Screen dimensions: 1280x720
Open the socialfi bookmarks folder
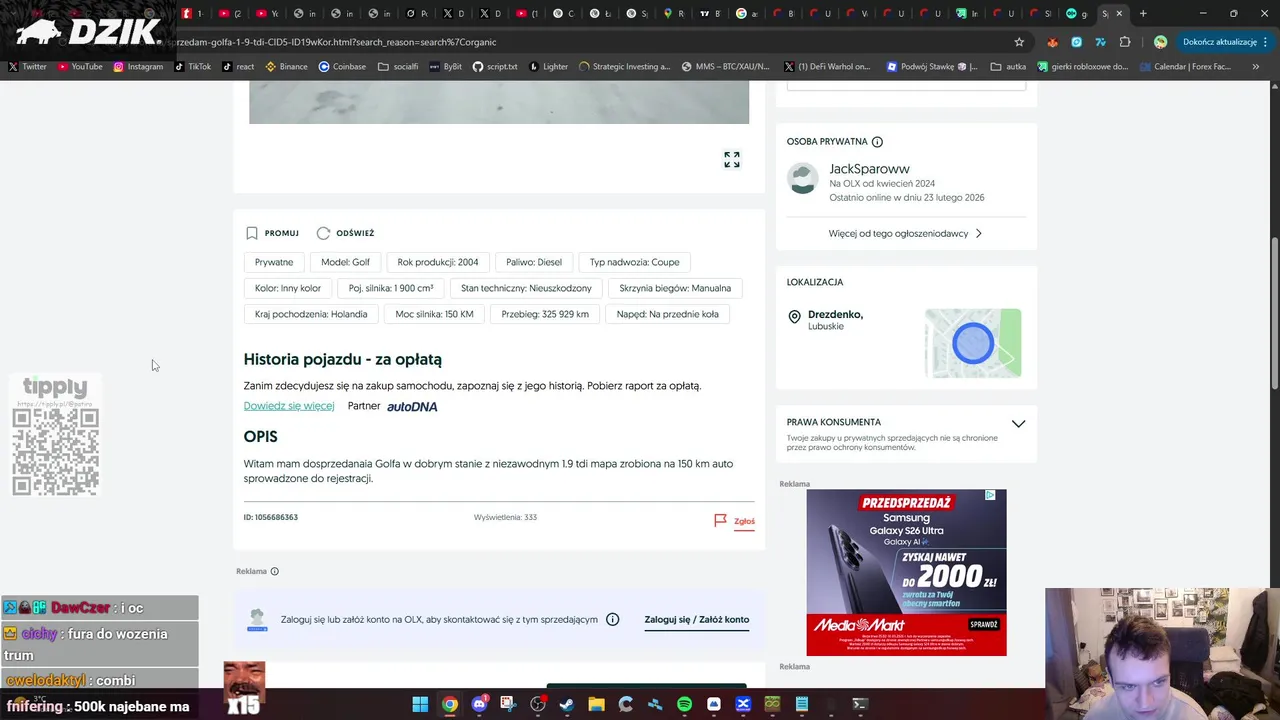[398, 66]
